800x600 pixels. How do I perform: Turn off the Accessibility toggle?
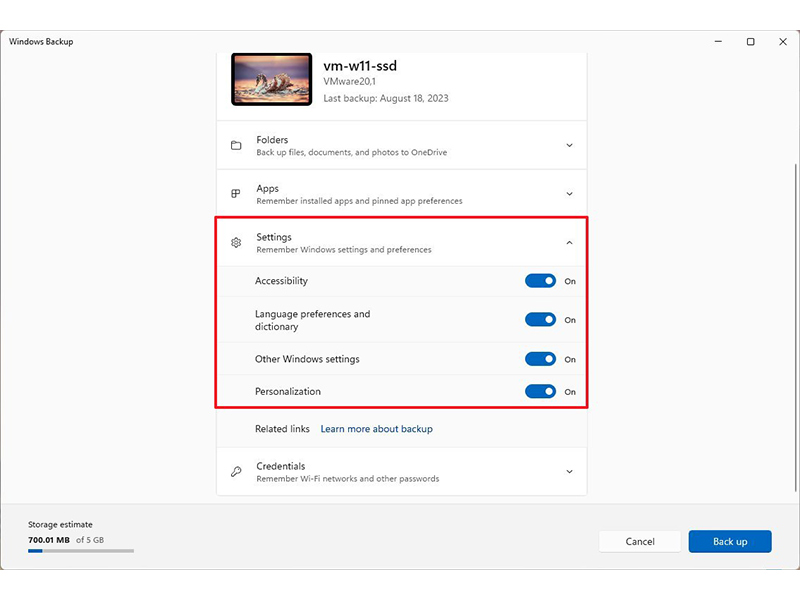click(540, 281)
